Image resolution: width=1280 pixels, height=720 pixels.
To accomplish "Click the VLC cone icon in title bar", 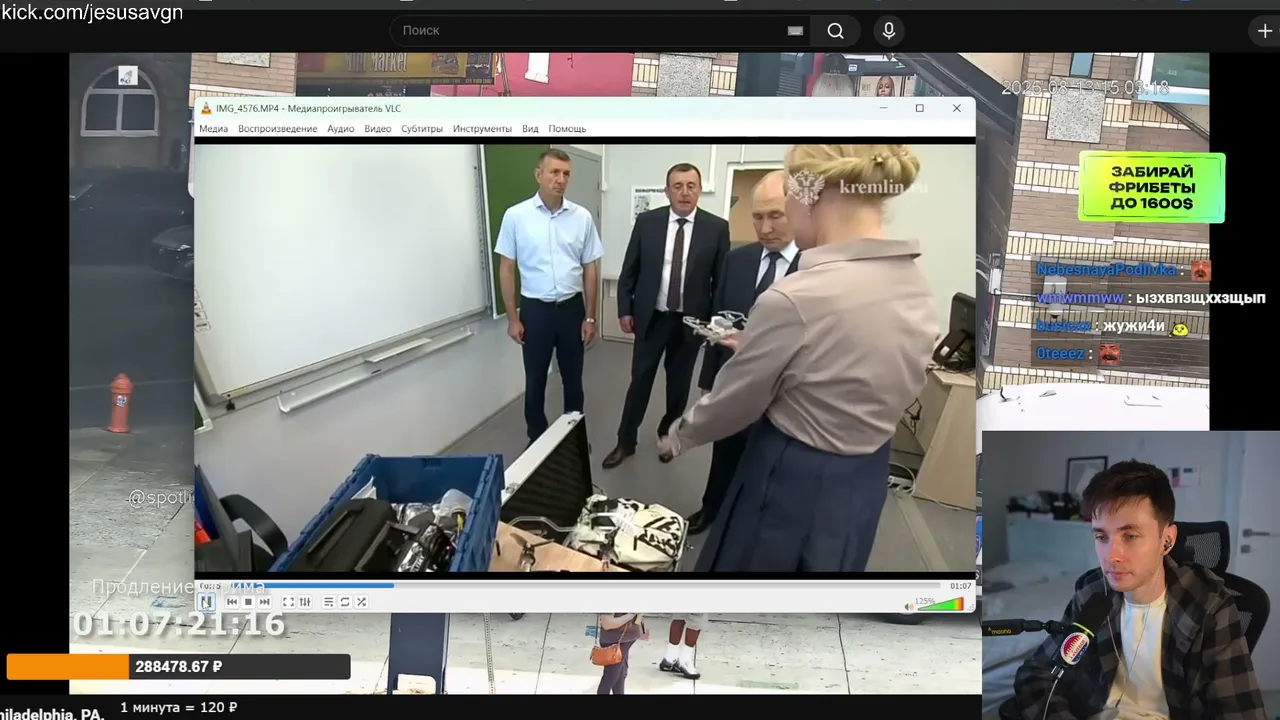I will pos(206,108).
